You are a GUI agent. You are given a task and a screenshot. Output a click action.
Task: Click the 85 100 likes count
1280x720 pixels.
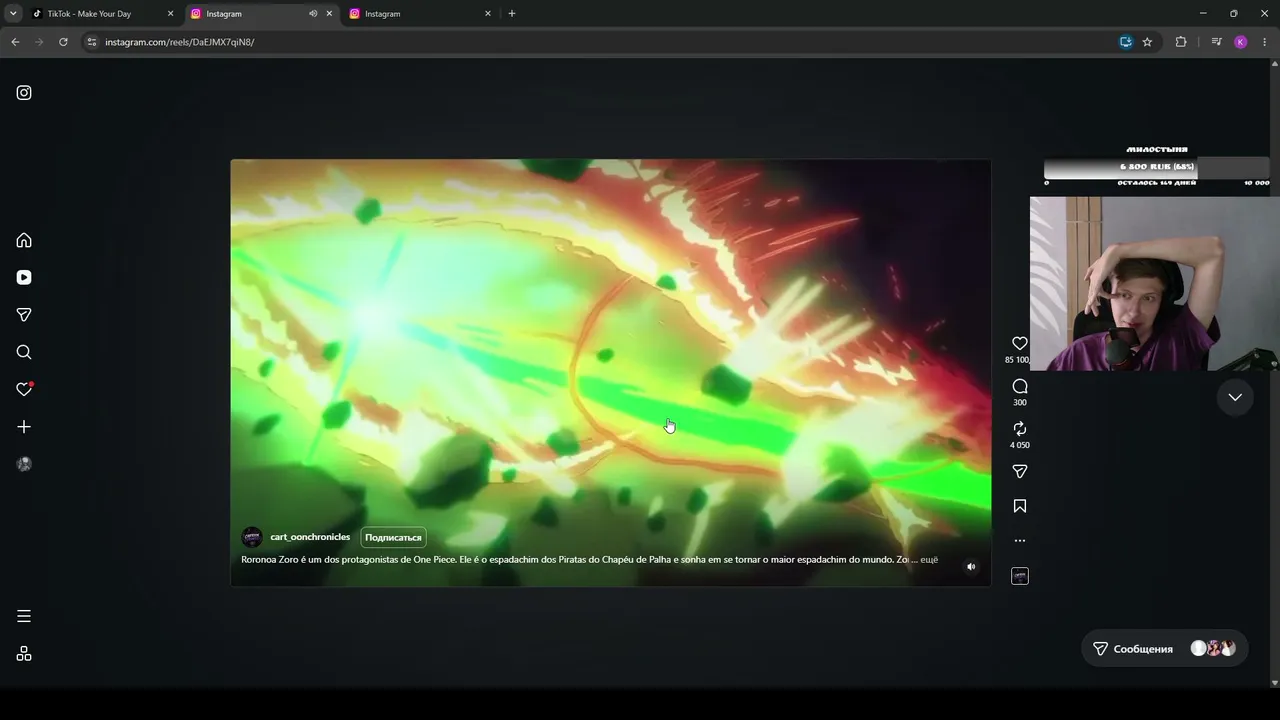pos(1017,360)
